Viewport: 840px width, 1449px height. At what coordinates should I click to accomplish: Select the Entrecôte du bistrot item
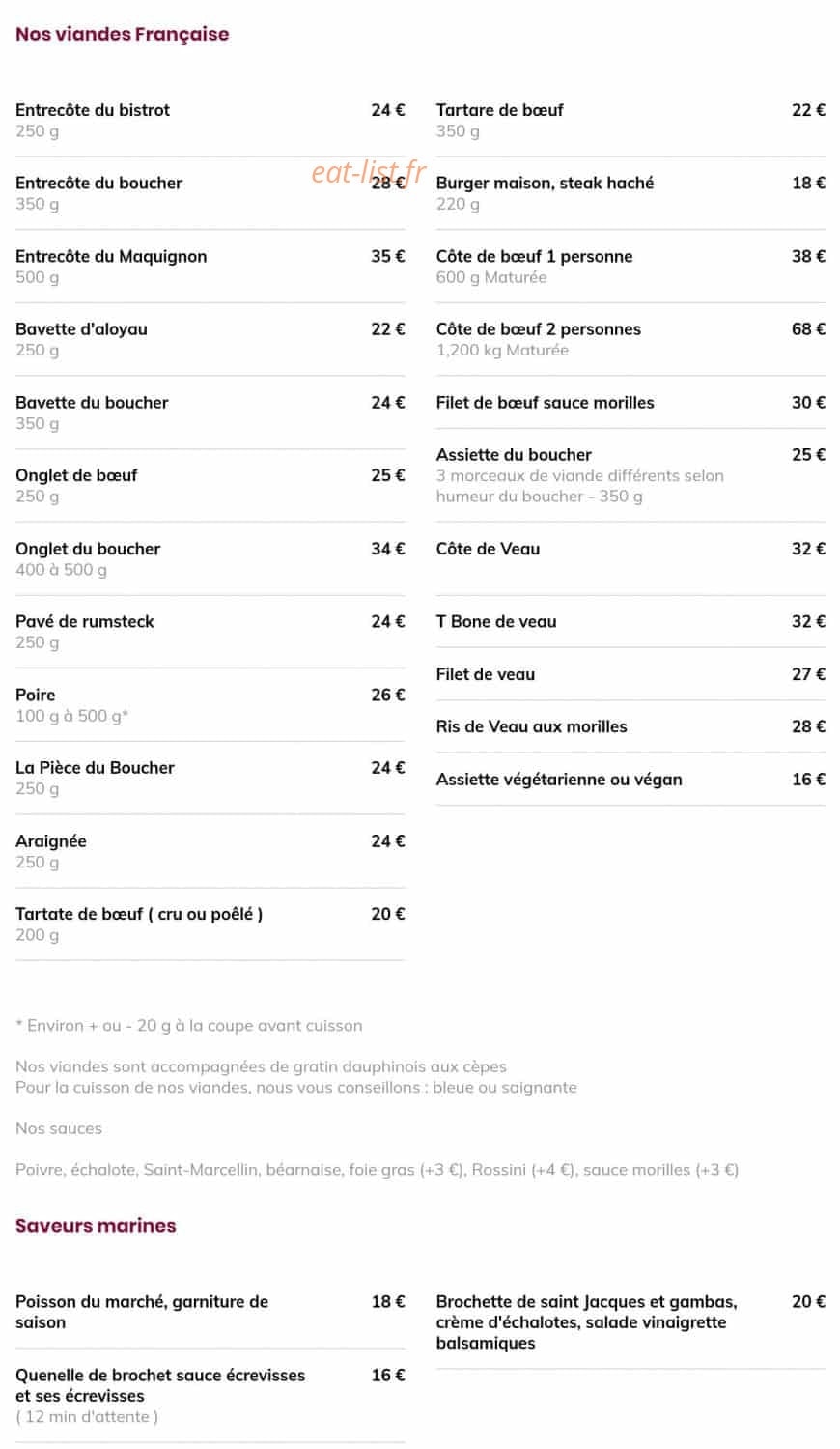[x=210, y=121]
